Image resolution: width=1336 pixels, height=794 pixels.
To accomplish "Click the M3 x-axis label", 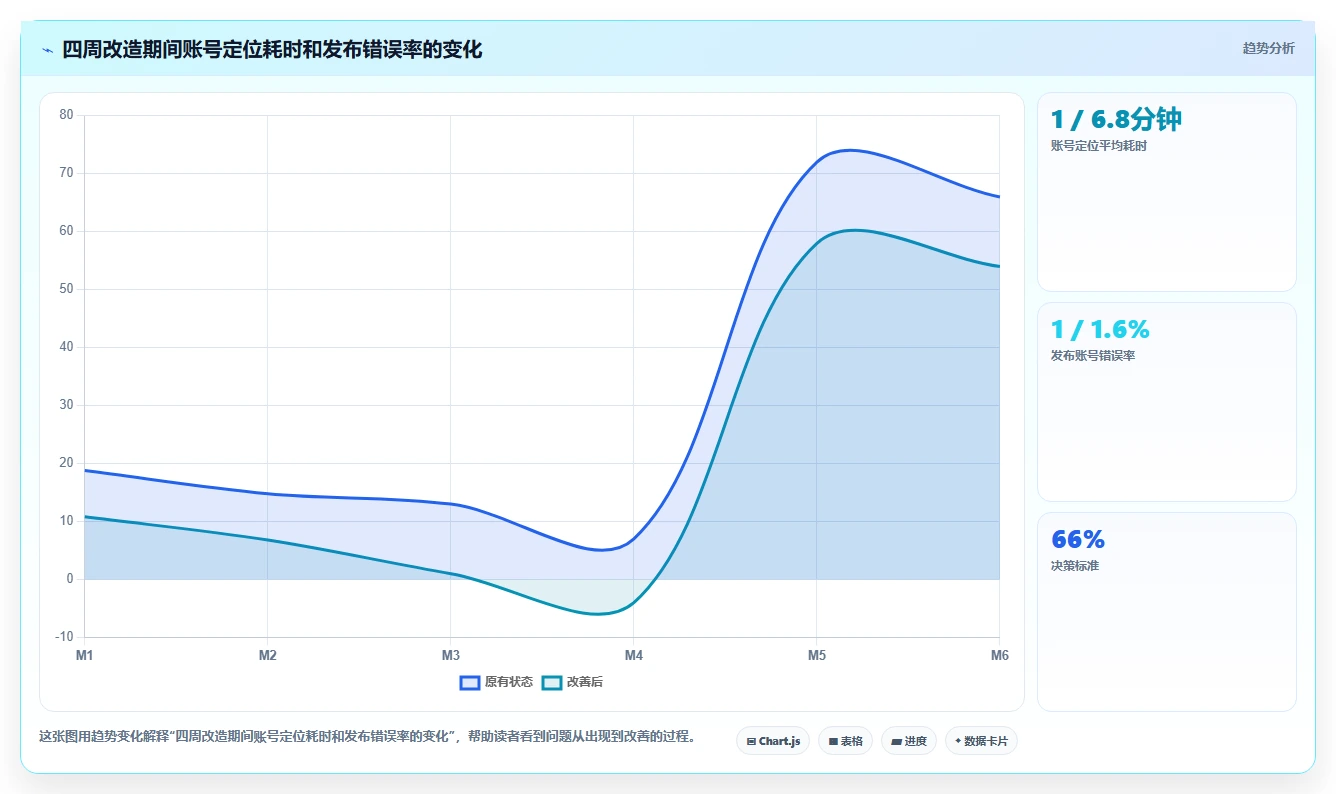I will [450, 656].
